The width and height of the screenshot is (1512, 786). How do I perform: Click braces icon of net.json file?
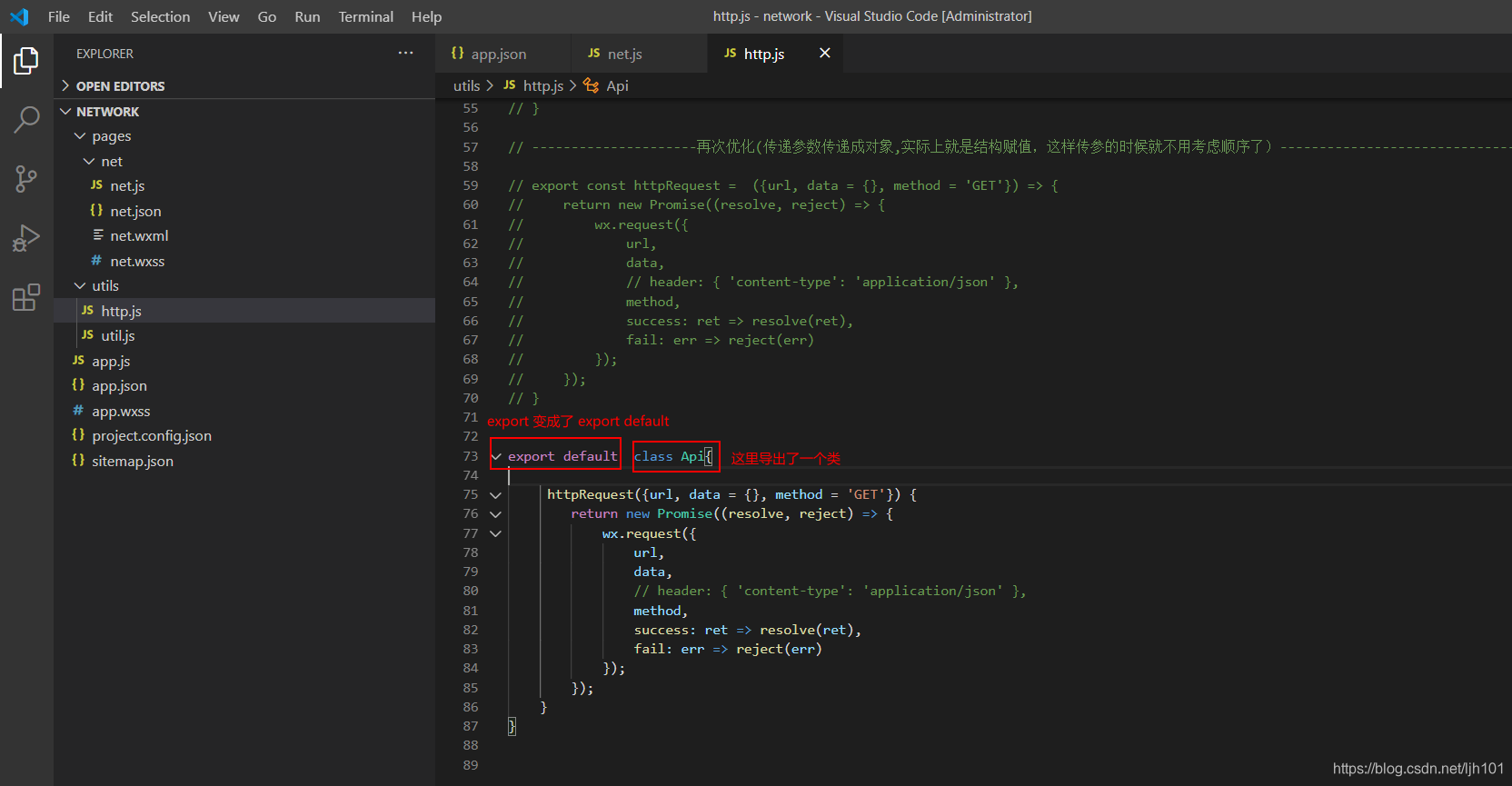point(97,211)
